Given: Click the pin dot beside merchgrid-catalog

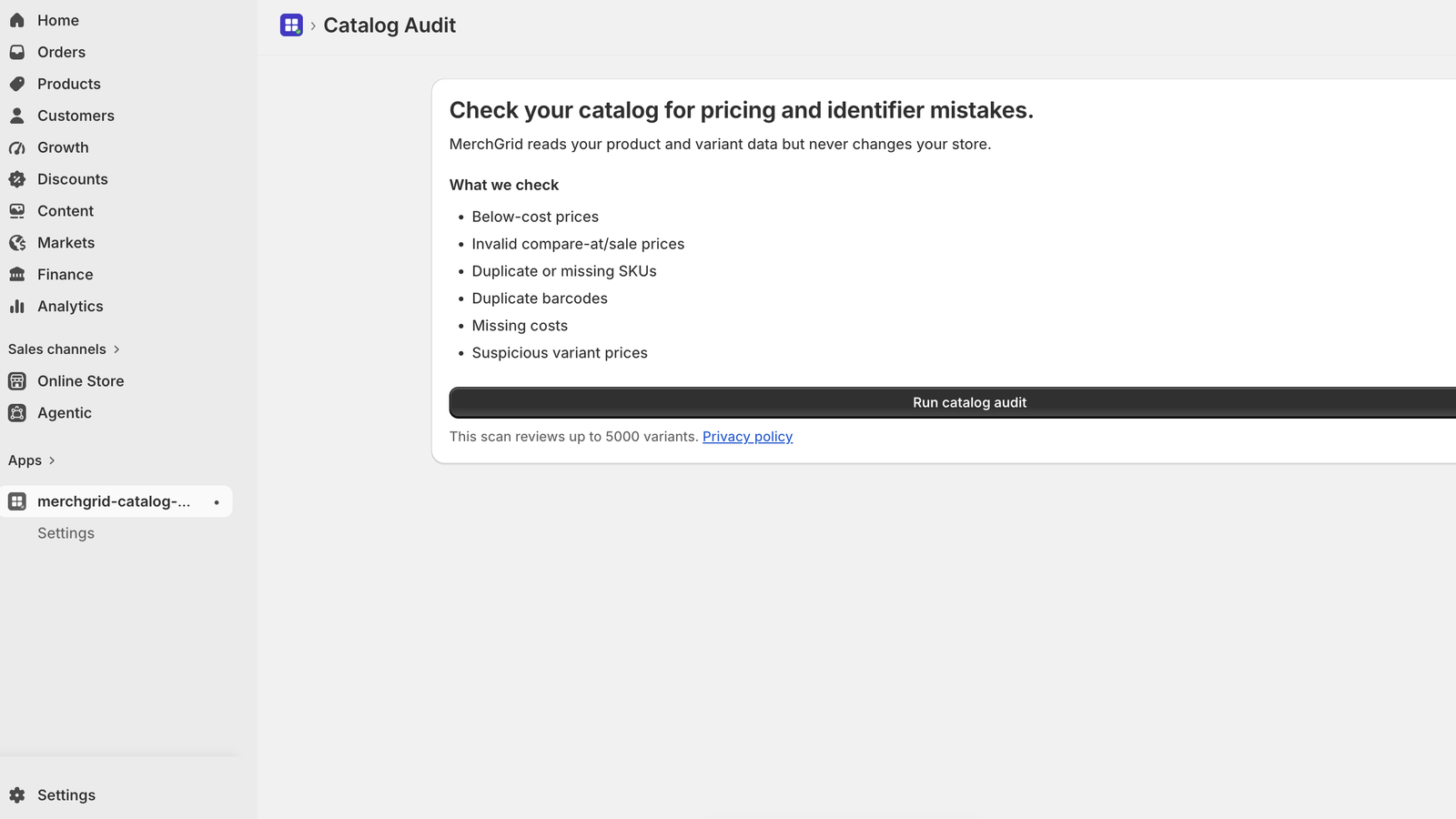Looking at the screenshot, I should point(217,502).
